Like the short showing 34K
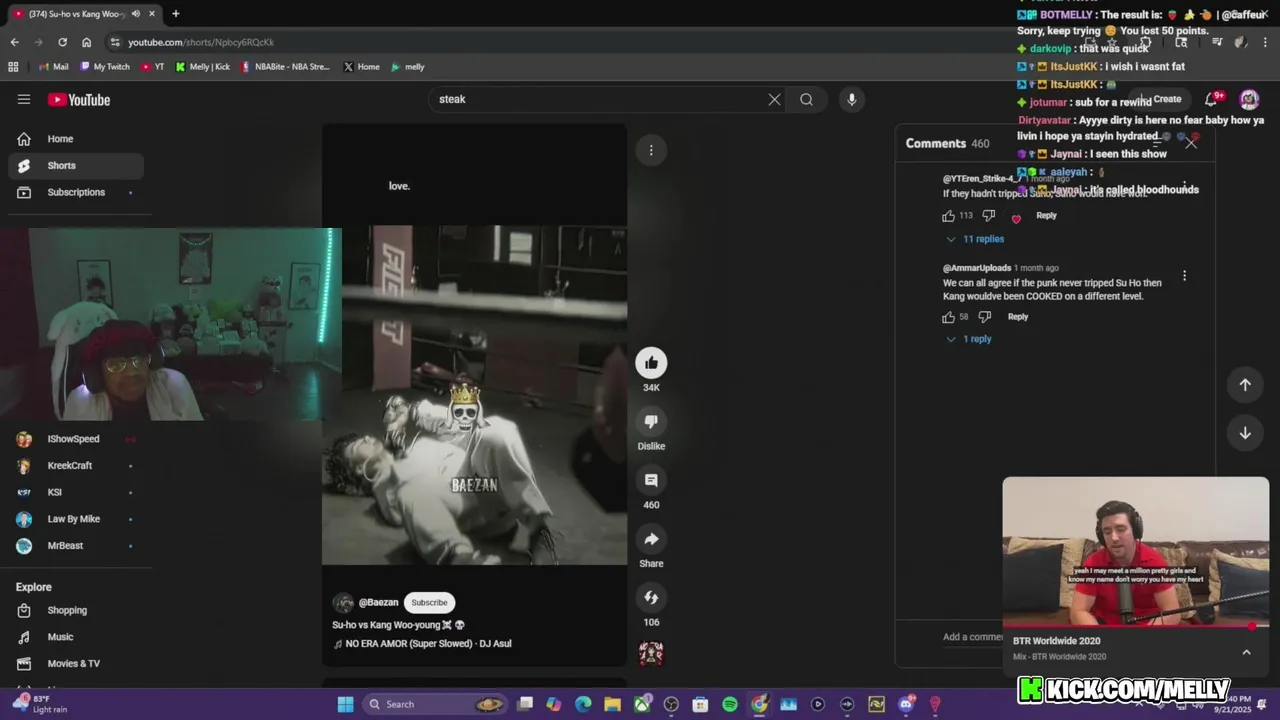The image size is (1280, 720). (x=651, y=363)
